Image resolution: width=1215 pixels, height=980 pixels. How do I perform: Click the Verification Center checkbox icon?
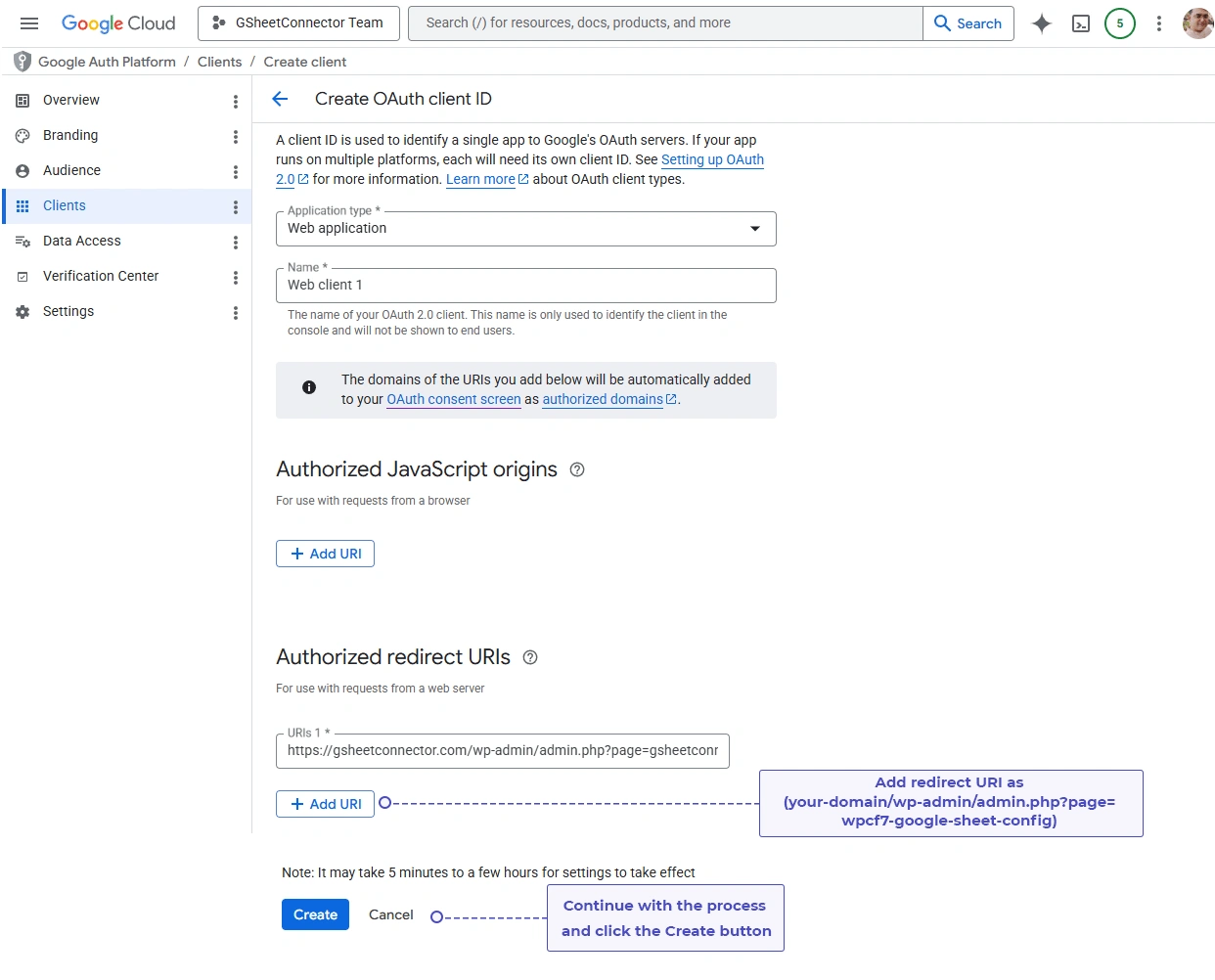[22, 277]
